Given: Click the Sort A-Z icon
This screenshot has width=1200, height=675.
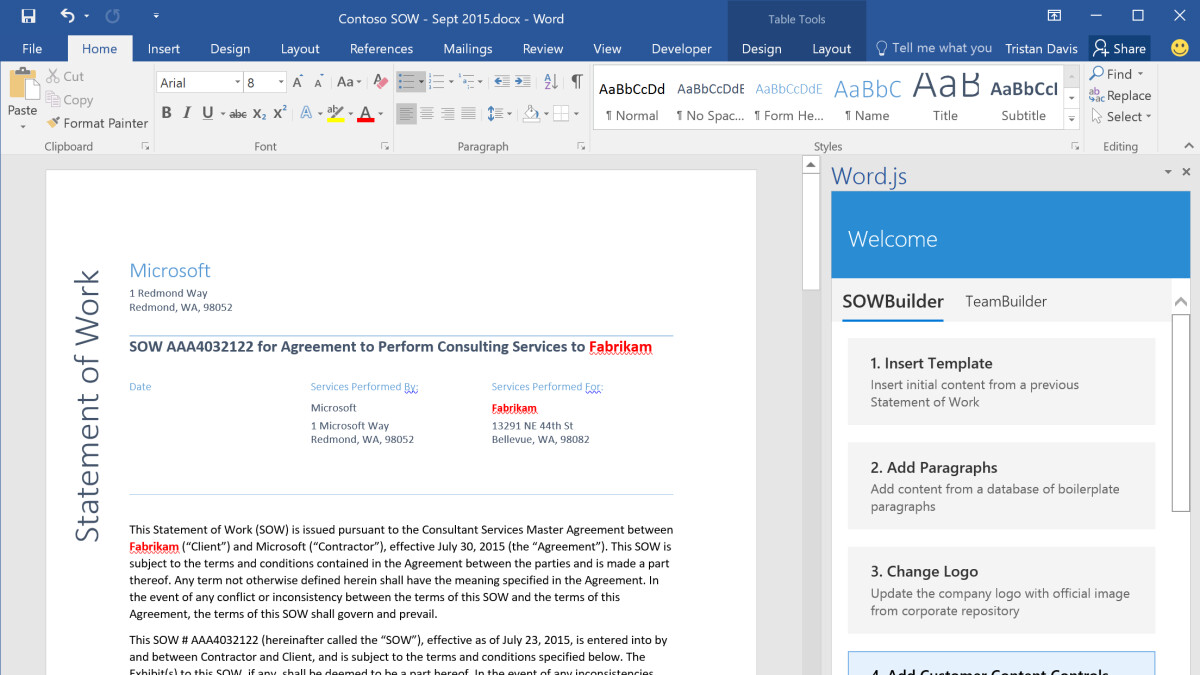Looking at the screenshot, I should coord(550,82).
